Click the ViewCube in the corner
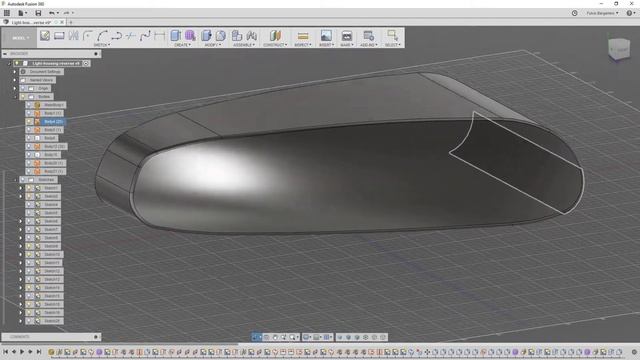The height and width of the screenshot is (360, 640). 619,49
